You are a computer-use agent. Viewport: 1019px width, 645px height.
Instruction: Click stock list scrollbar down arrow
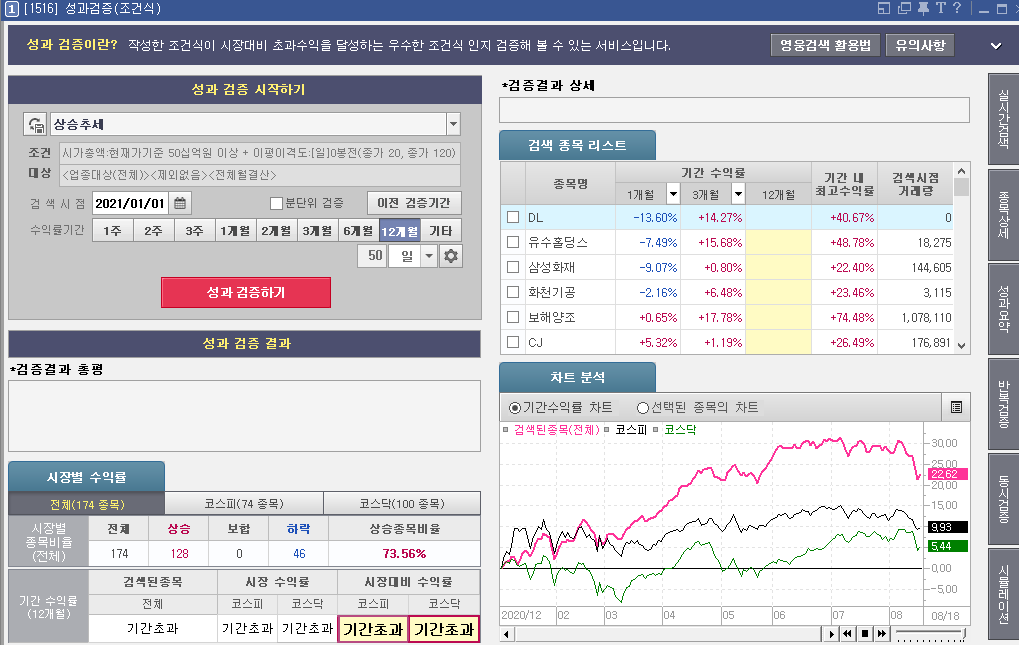click(x=962, y=346)
